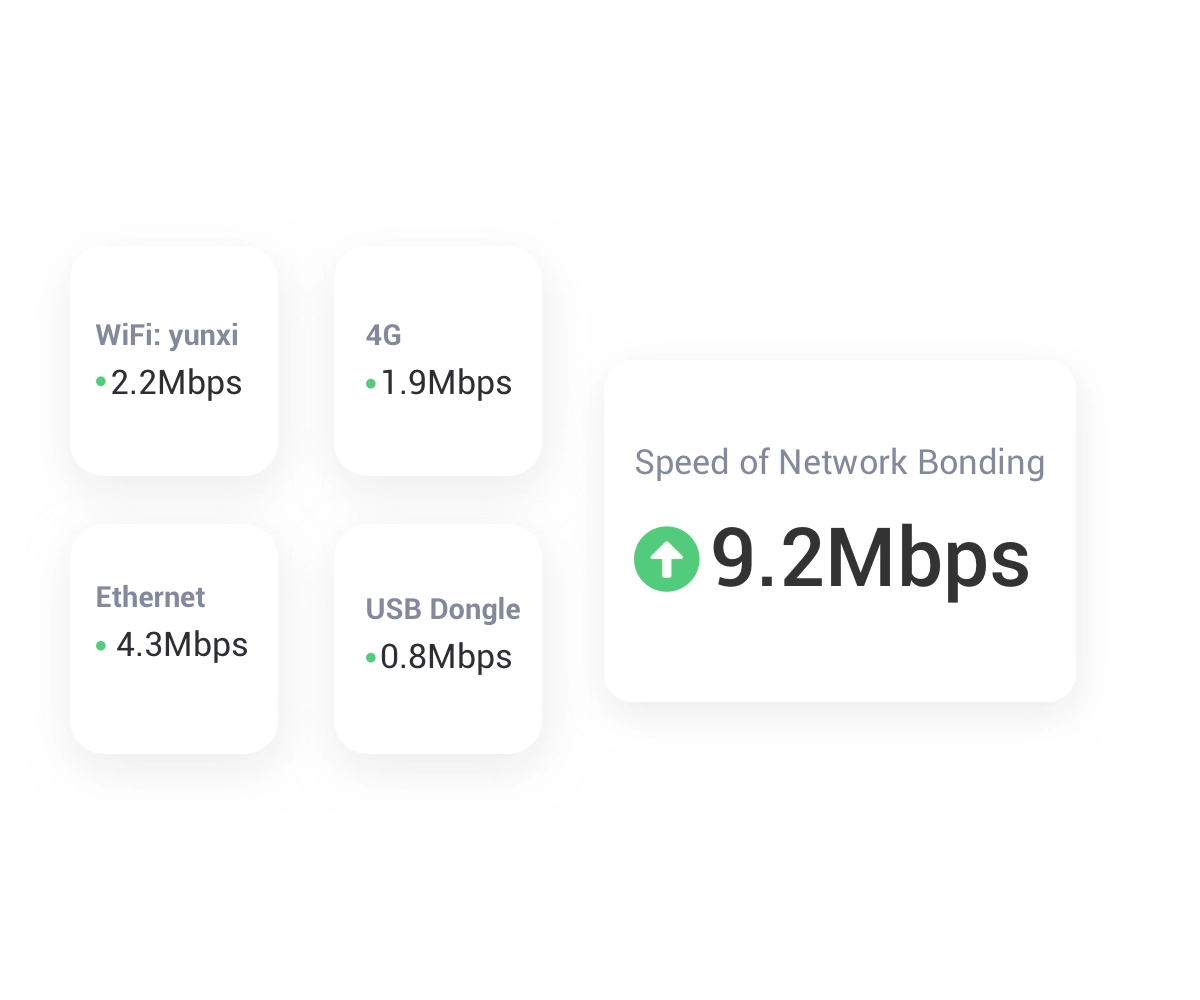Viewport: 1200px width, 1000px height.
Task: Select the Ethernet connection label
Action: [150, 597]
